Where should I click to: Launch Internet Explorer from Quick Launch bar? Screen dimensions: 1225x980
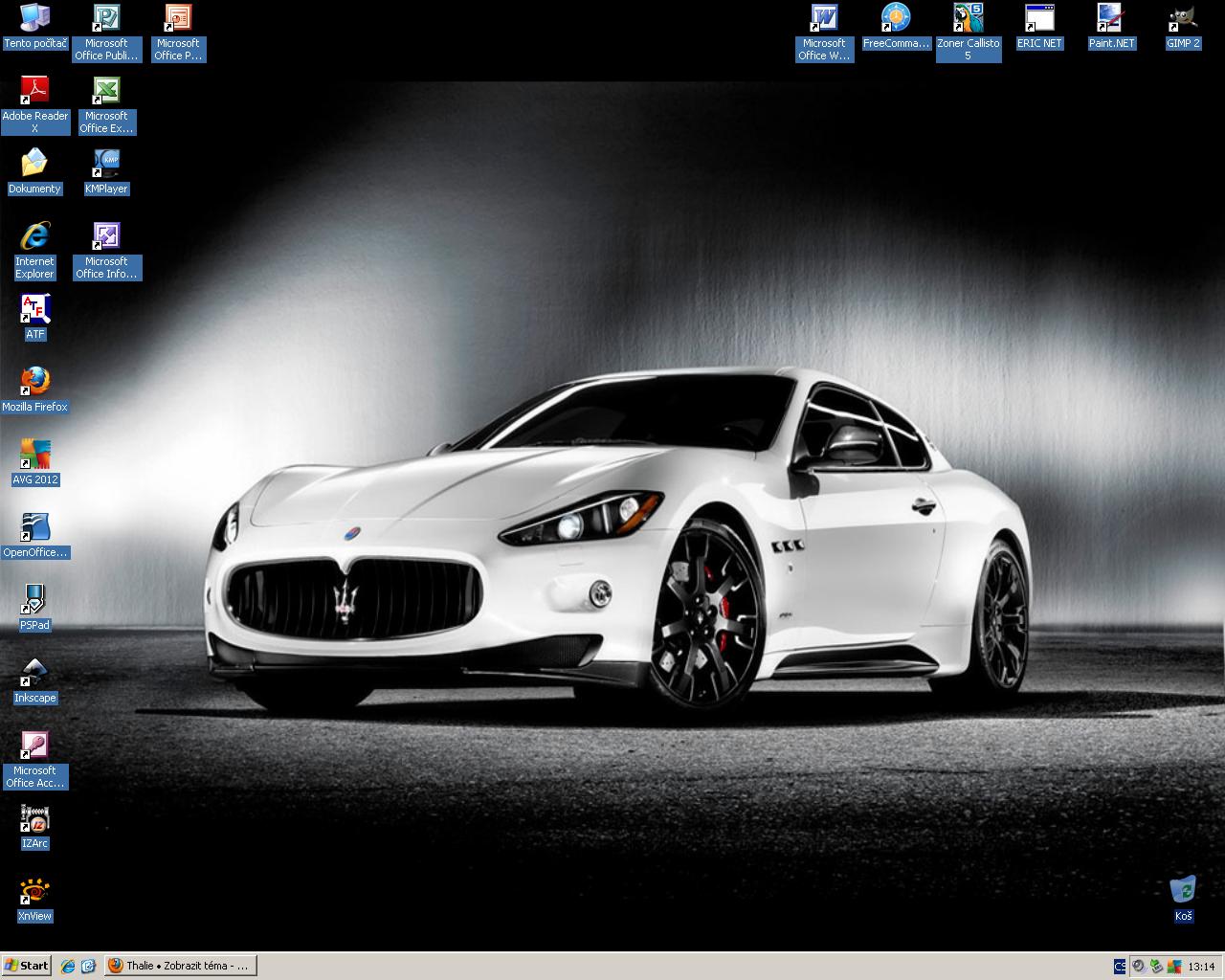click(x=68, y=966)
